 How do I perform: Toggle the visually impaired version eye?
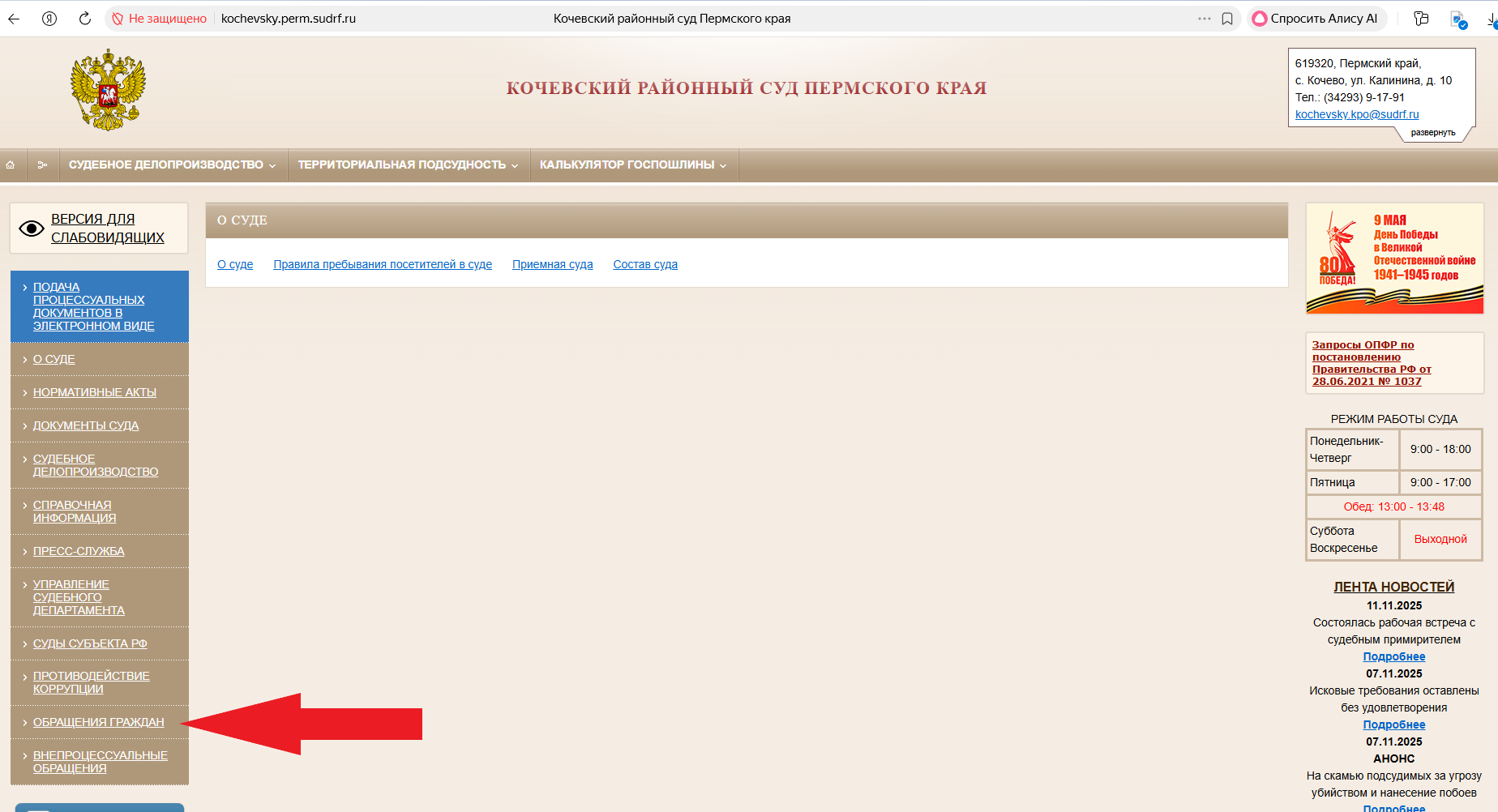click(32, 229)
